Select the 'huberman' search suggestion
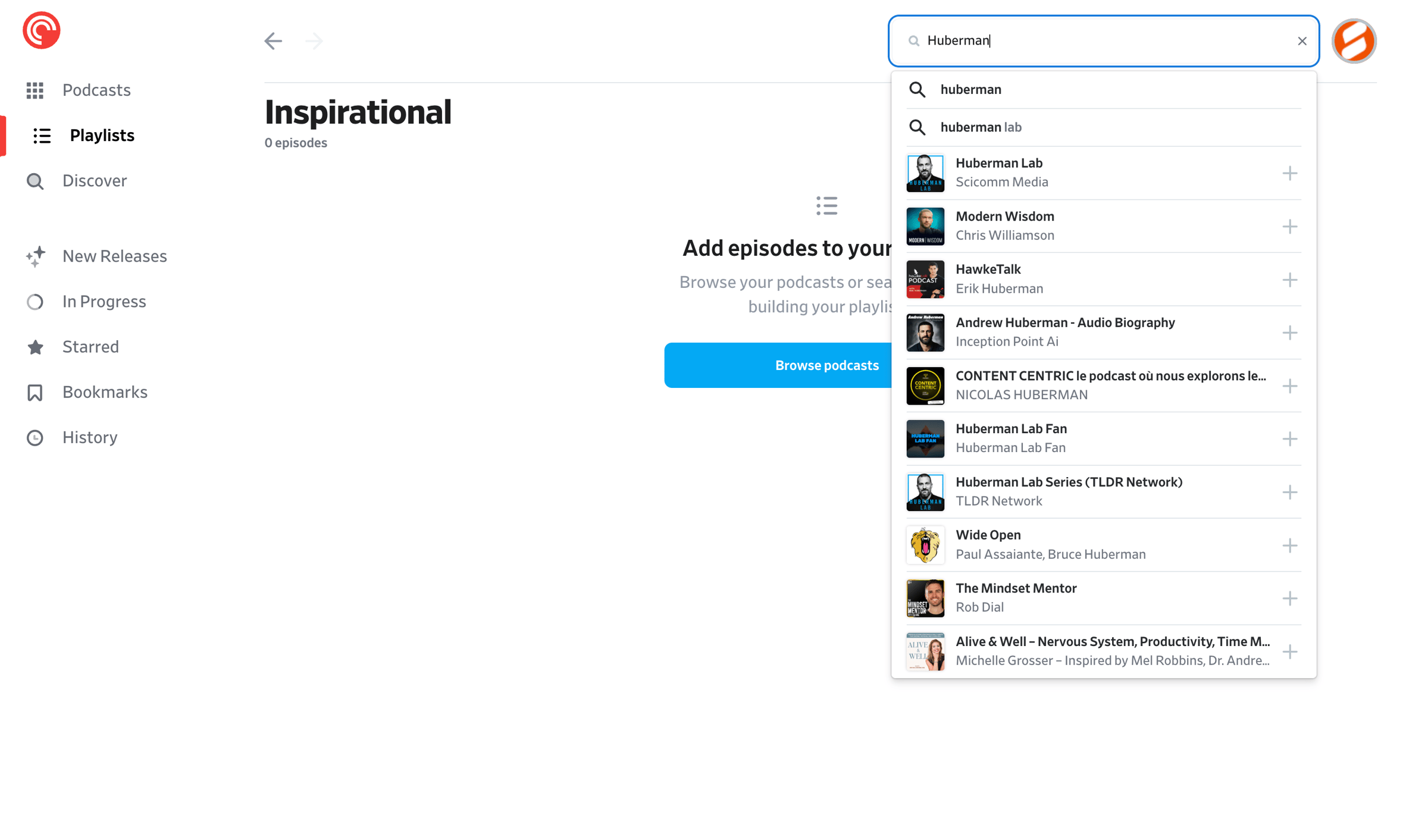The image size is (1428, 840). tap(1104, 89)
